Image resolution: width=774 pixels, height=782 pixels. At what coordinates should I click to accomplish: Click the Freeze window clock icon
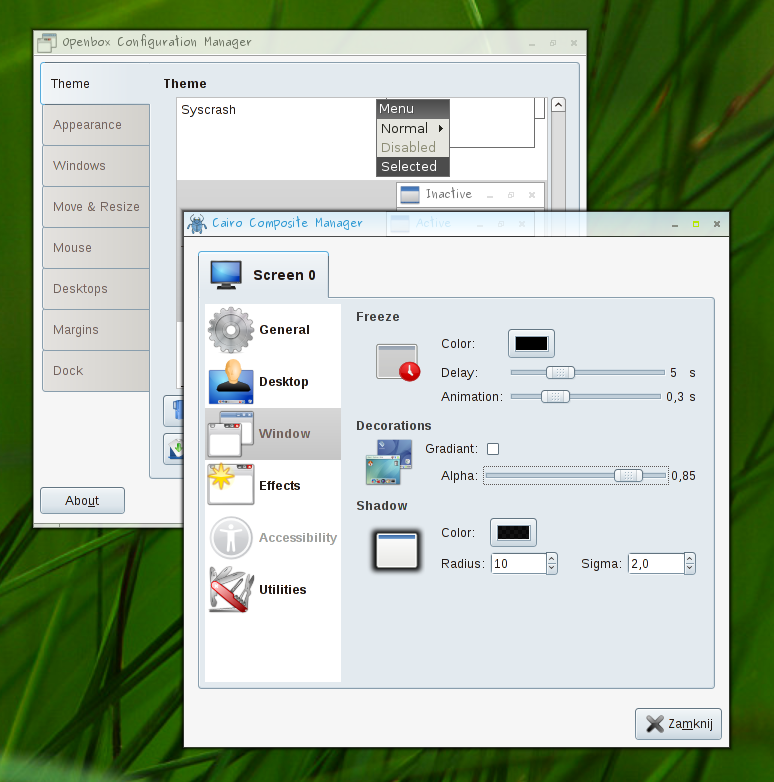[x=398, y=363]
